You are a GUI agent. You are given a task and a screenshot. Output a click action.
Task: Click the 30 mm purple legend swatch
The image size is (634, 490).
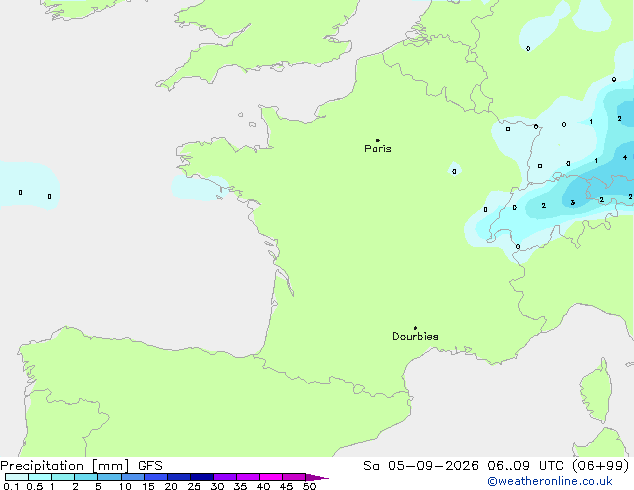(x=224, y=477)
